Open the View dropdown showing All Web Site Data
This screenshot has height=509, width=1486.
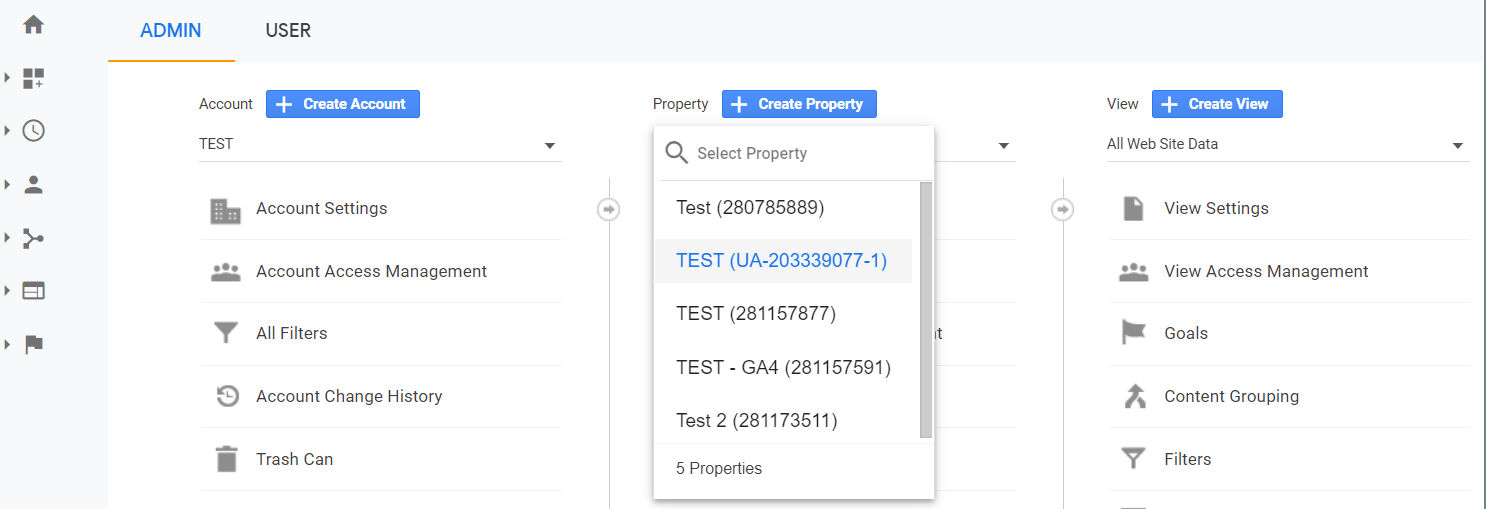[1287, 145]
